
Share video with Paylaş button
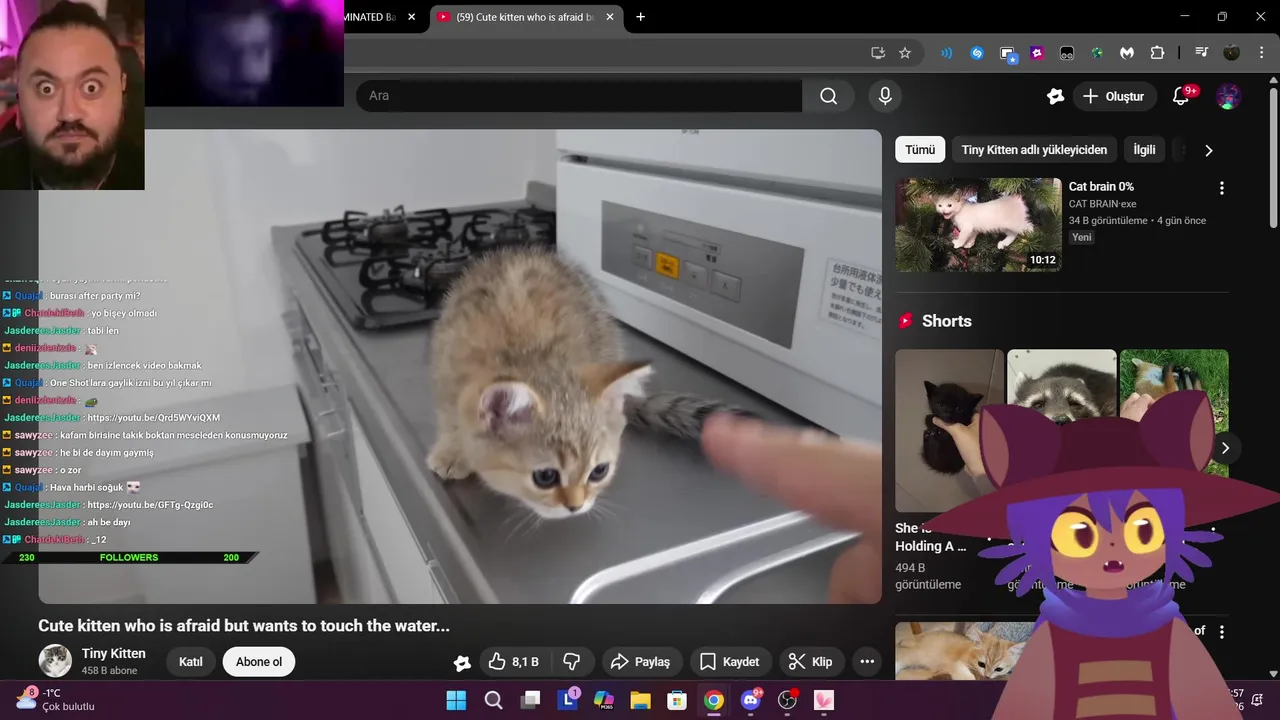(641, 662)
